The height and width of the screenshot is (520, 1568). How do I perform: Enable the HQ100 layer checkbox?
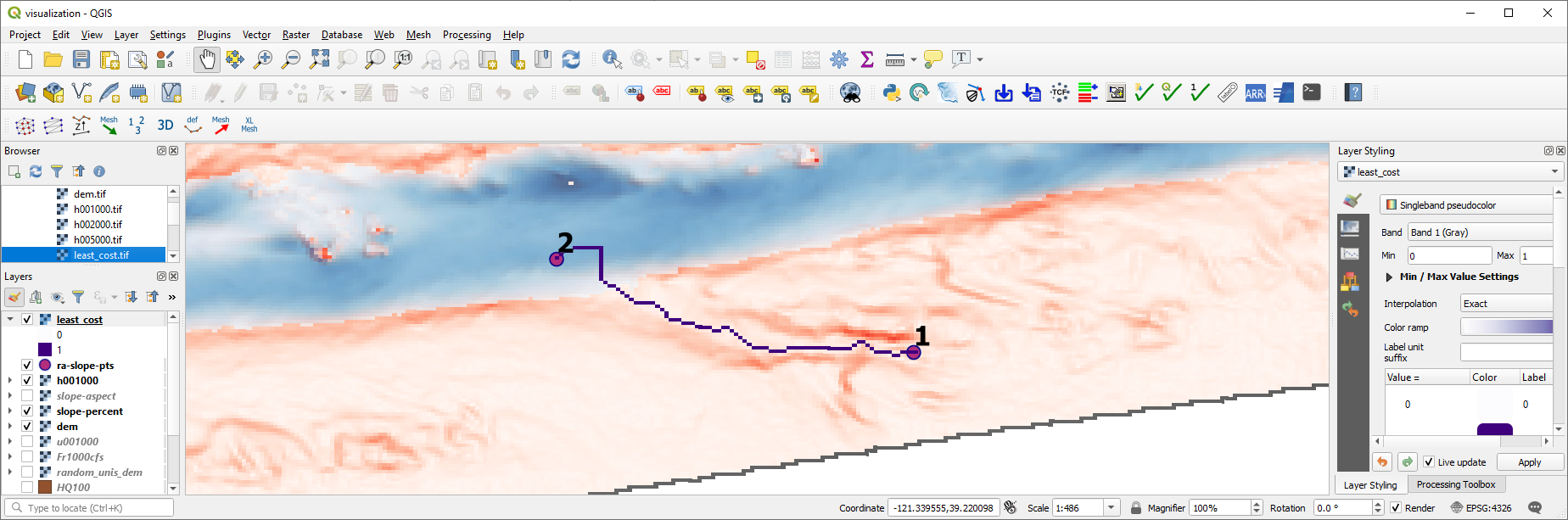pos(27,488)
